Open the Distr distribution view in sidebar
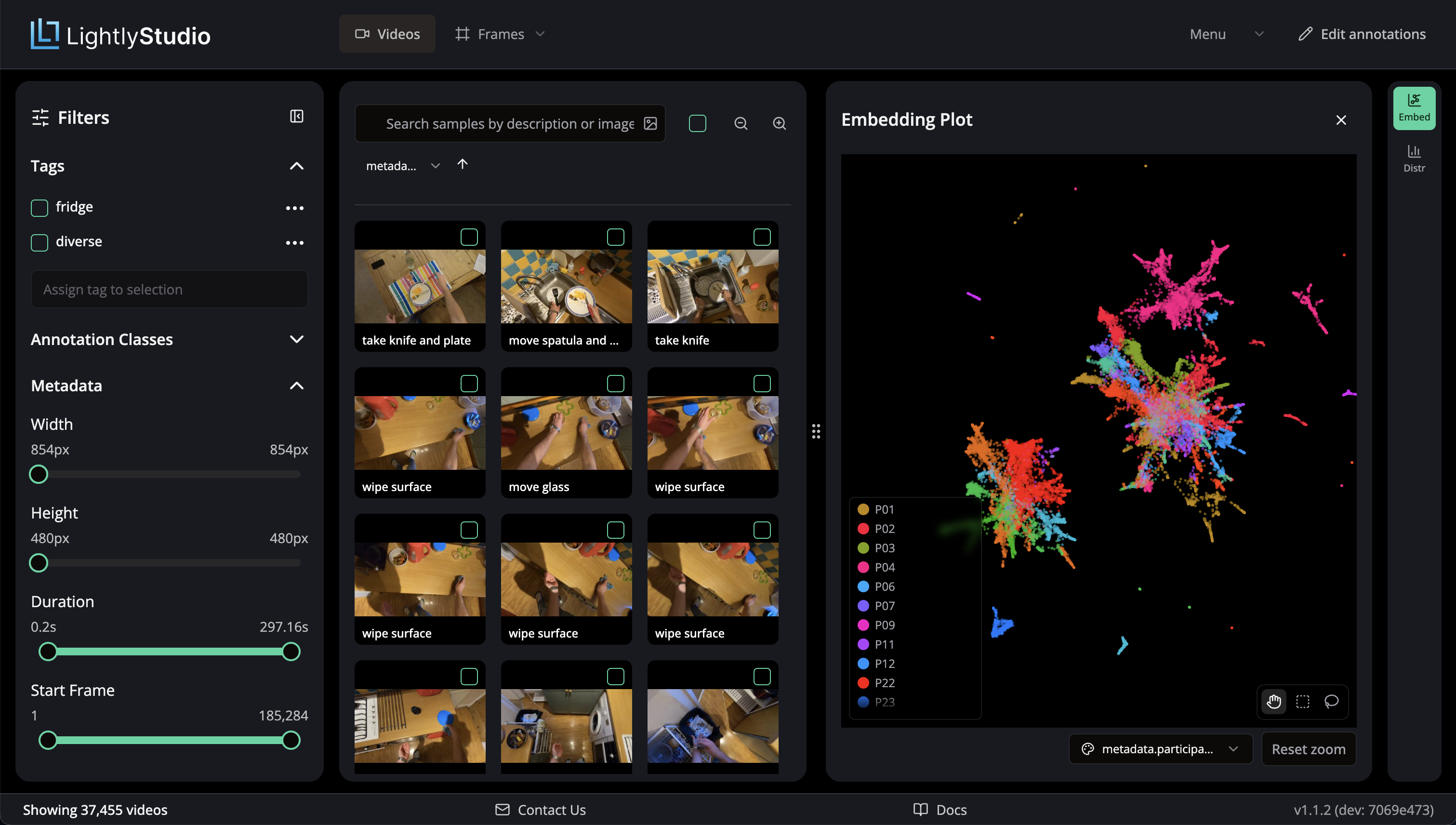Screen dimensions: 1456x825 coord(1414,159)
